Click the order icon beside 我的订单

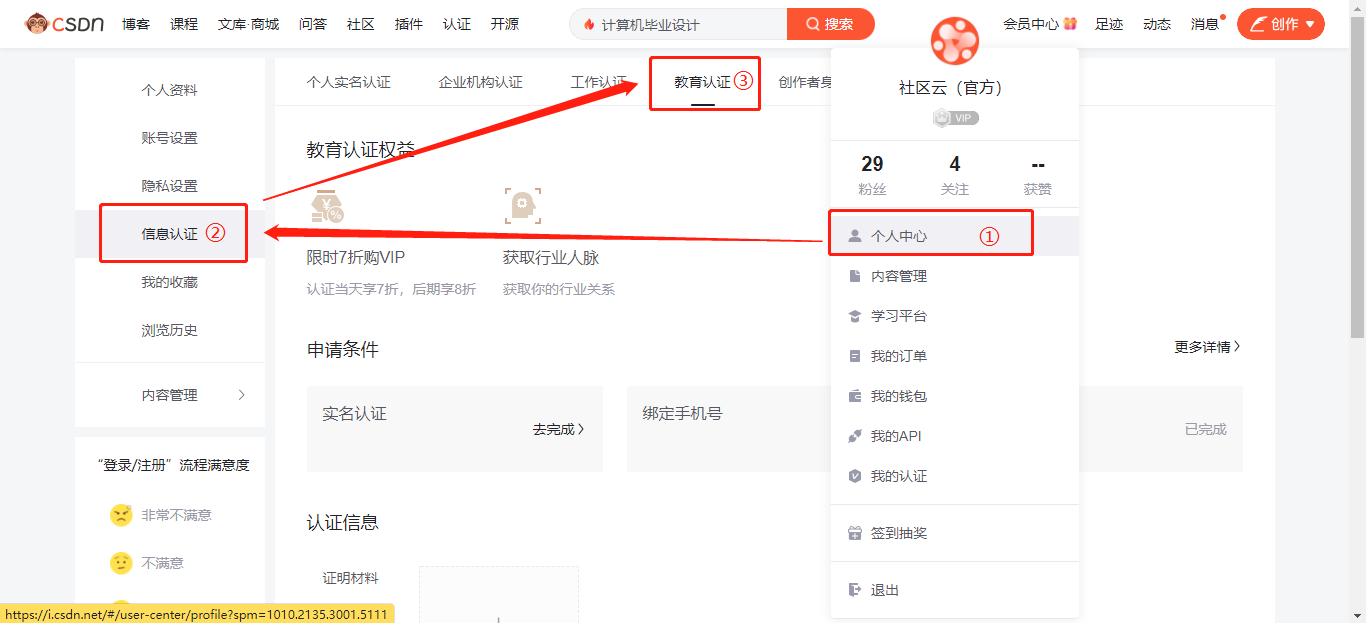click(x=855, y=356)
